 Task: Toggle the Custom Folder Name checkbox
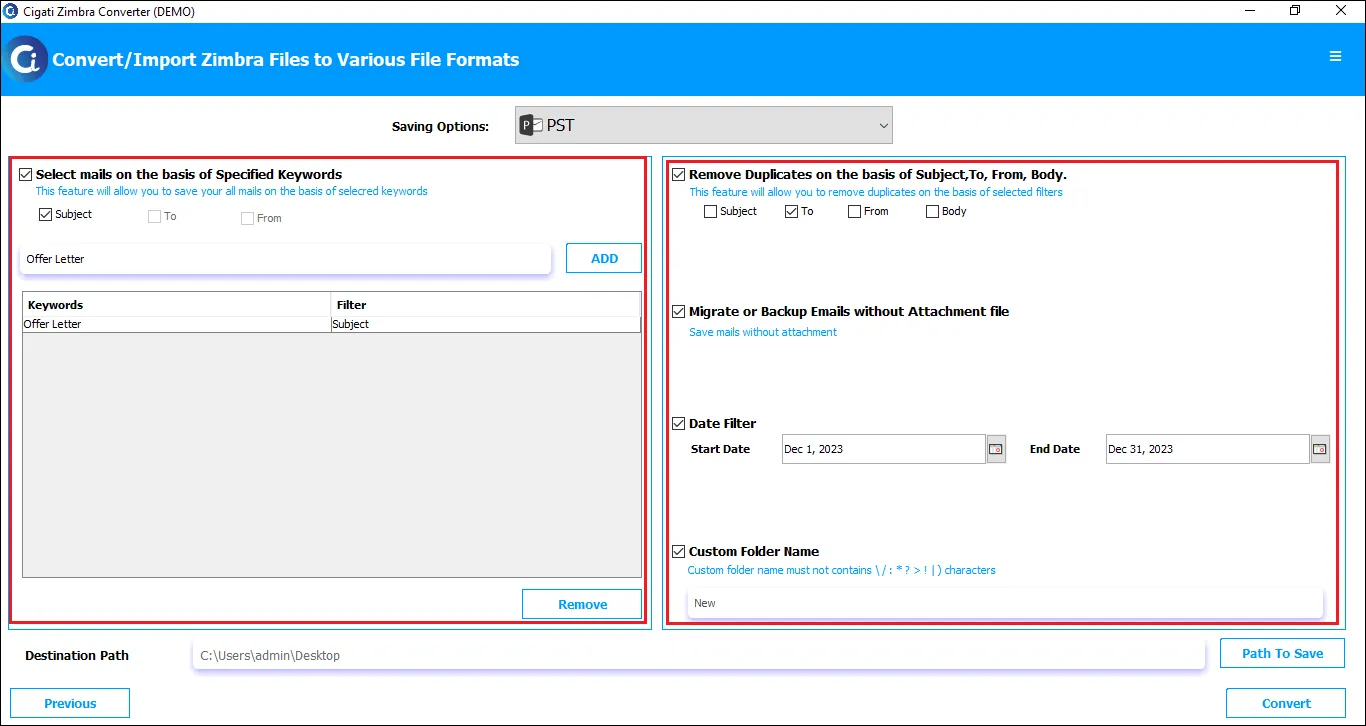679,551
